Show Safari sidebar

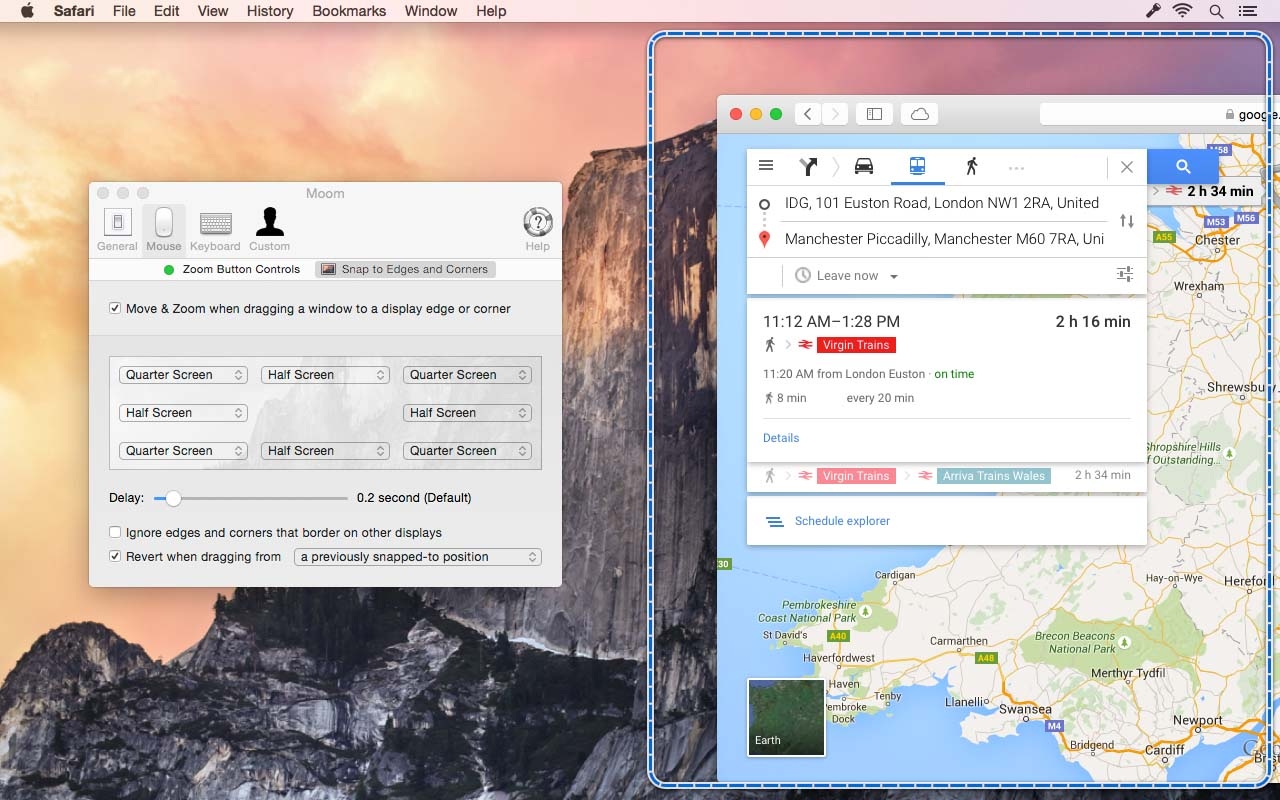[874, 114]
